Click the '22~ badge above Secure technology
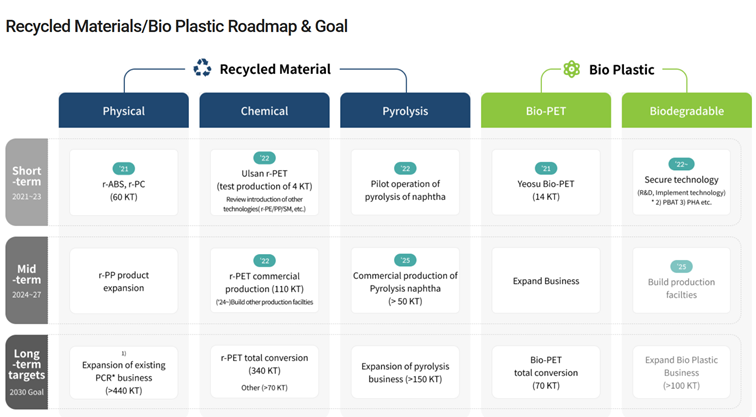Viewport: 756px width, 417px height. pos(681,164)
